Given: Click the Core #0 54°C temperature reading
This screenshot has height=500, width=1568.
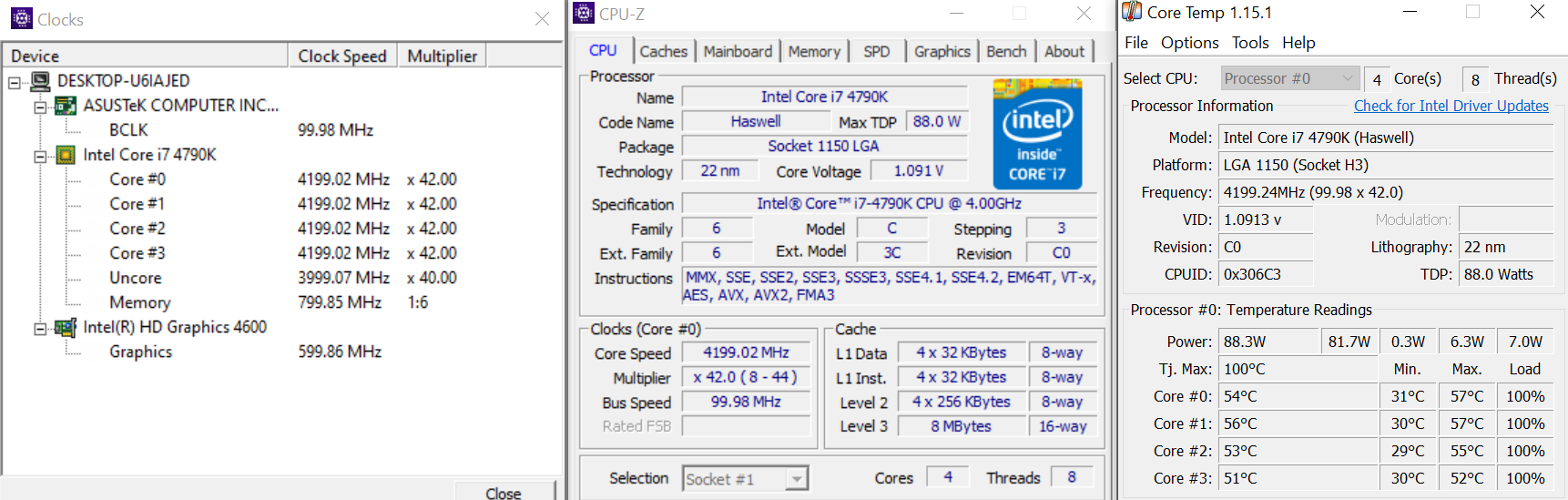Looking at the screenshot, I should pos(1298,396).
